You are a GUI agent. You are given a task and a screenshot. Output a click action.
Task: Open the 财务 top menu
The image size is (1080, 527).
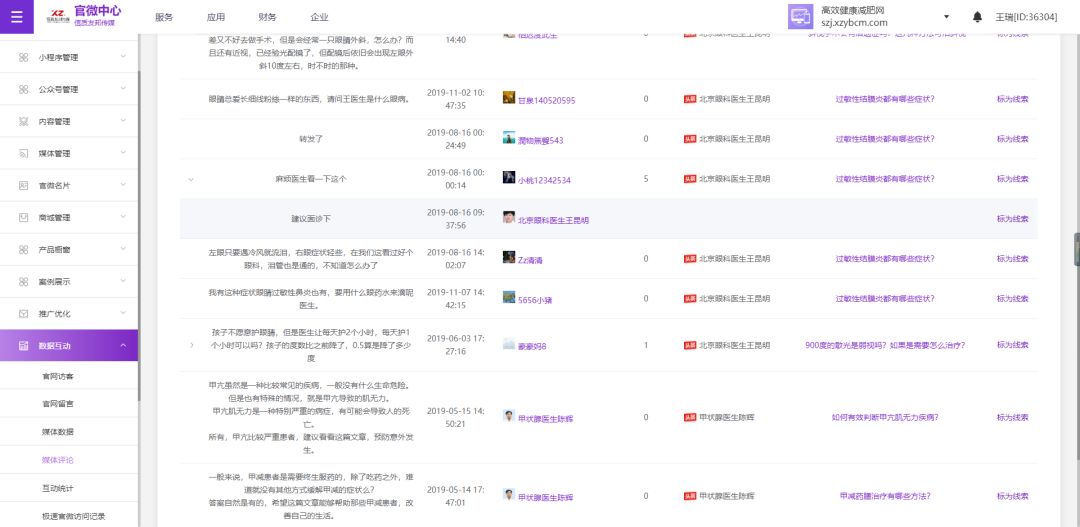click(267, 17)
